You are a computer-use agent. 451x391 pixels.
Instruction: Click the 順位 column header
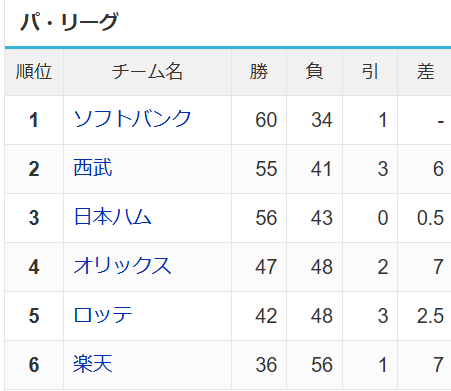(34, 72)
